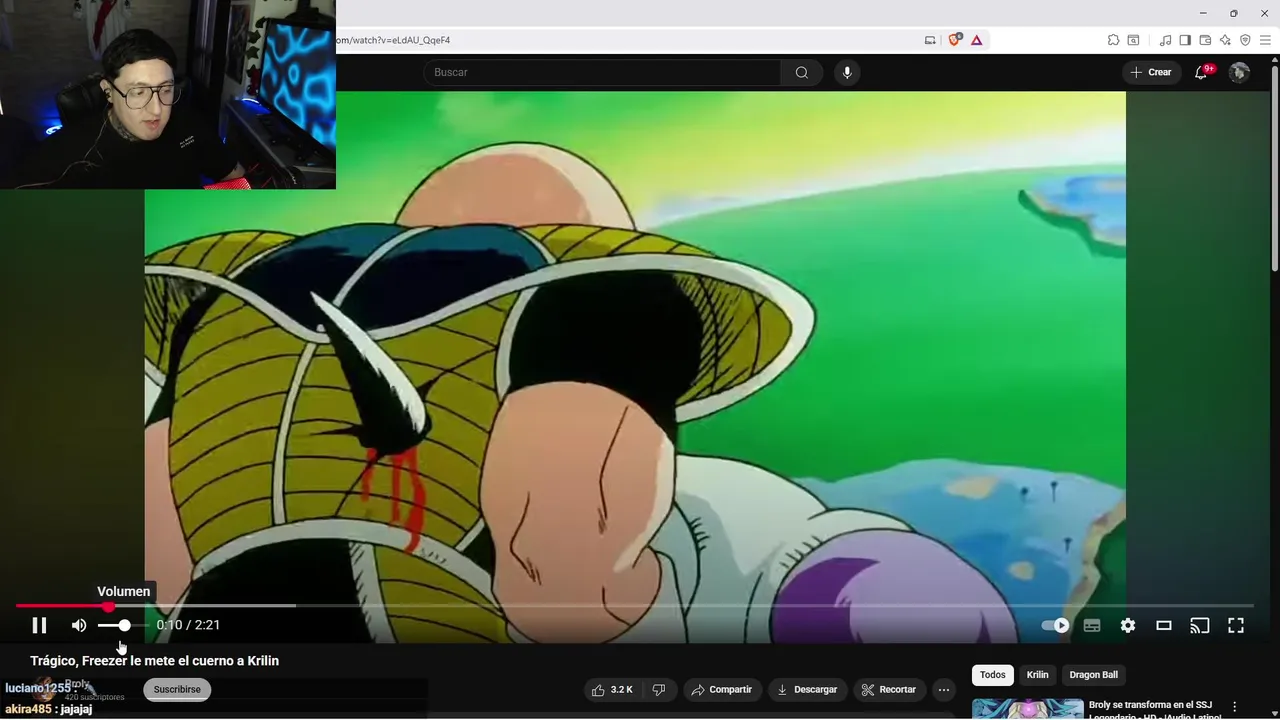The image size is (1280, 720).
Task: Open the Broly se transforma video thumbnail
Action: [x=1027, y=709]
